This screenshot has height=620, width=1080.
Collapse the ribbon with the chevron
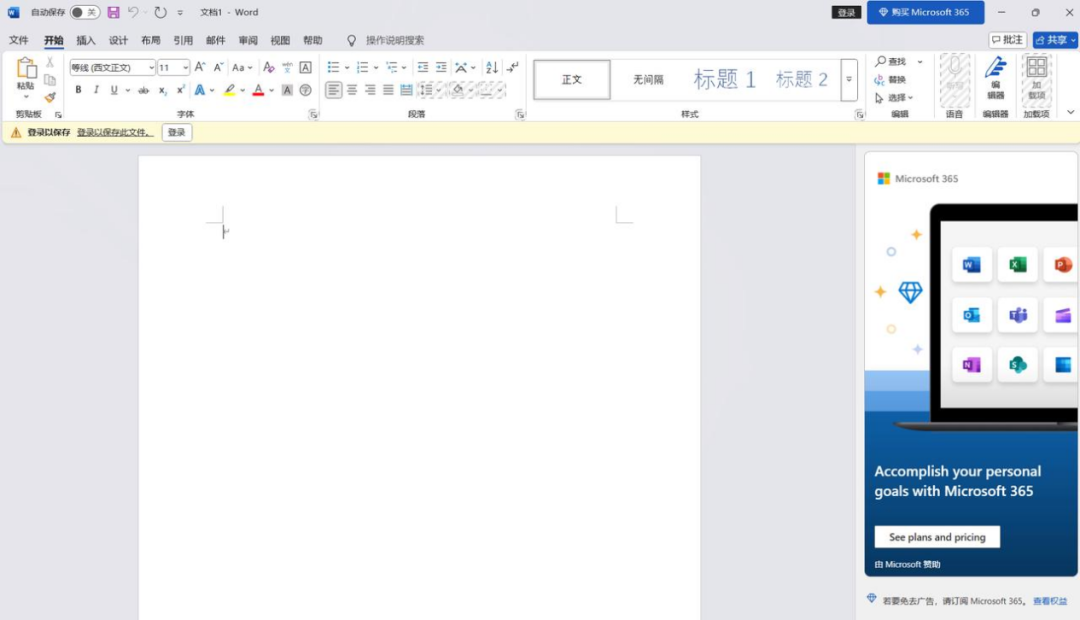point(1070,112)
